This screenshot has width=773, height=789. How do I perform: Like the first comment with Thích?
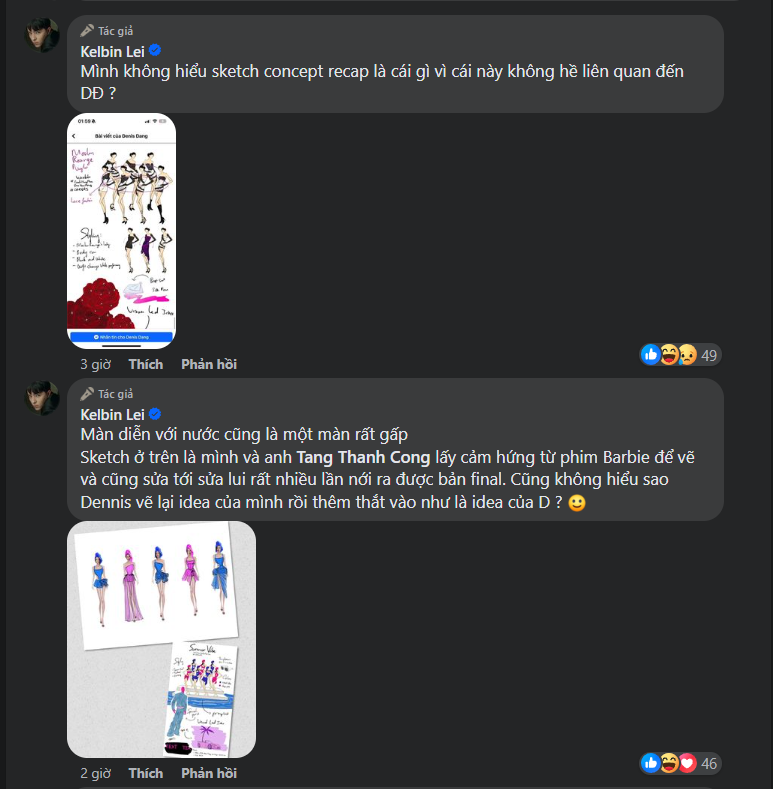pos(145,364)
